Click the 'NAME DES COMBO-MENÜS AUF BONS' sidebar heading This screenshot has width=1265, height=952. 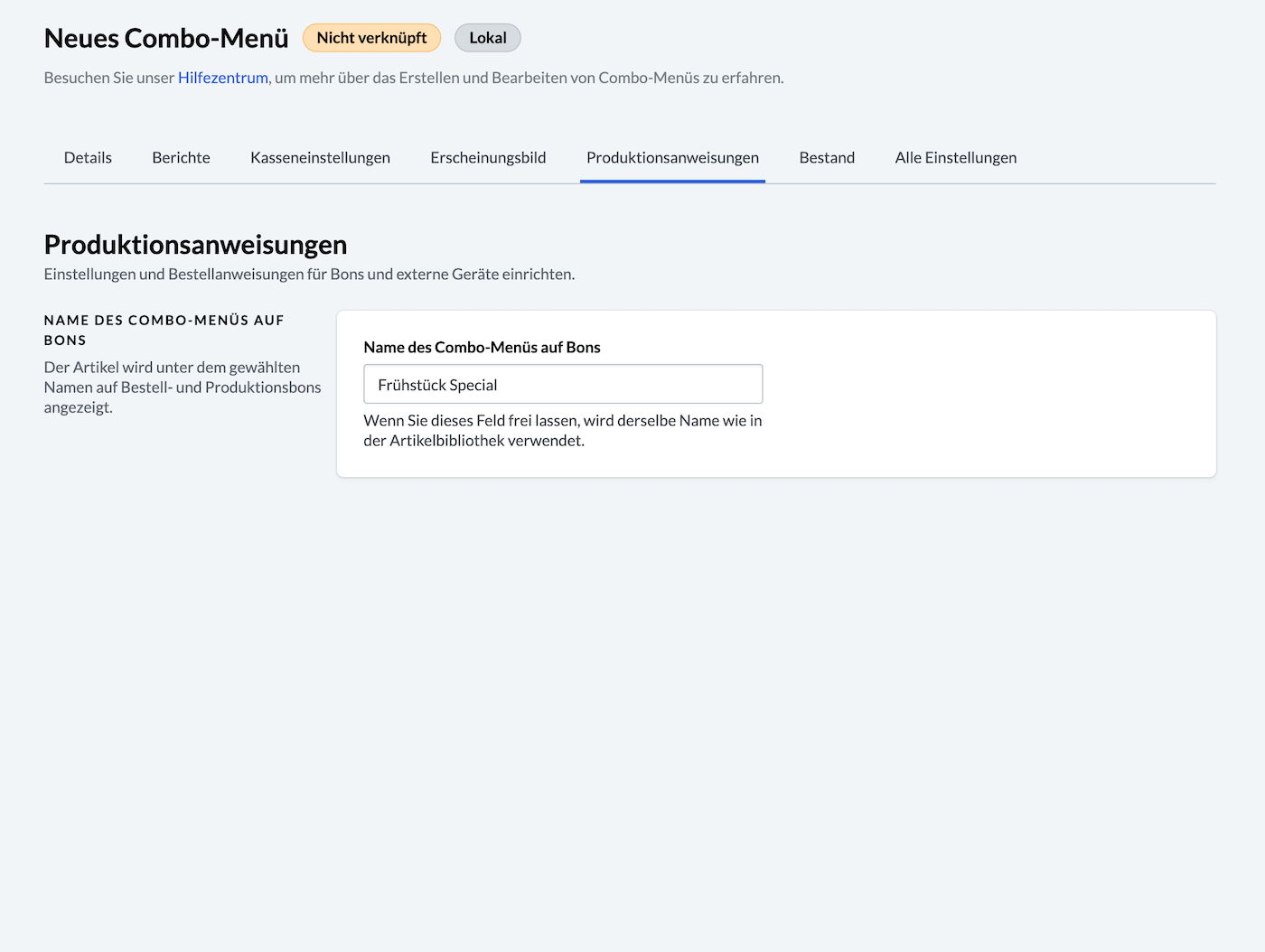(x=164, y=330)
